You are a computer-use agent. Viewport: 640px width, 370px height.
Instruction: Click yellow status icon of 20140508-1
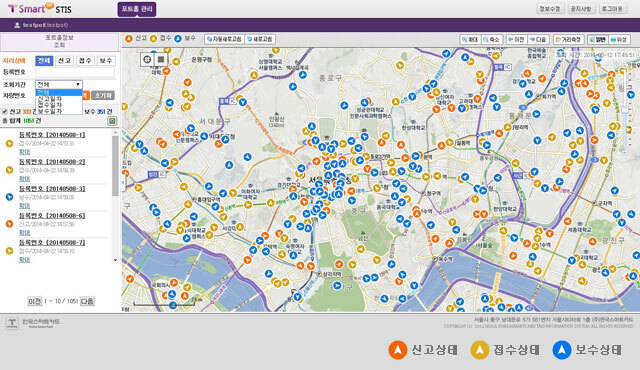9,143
